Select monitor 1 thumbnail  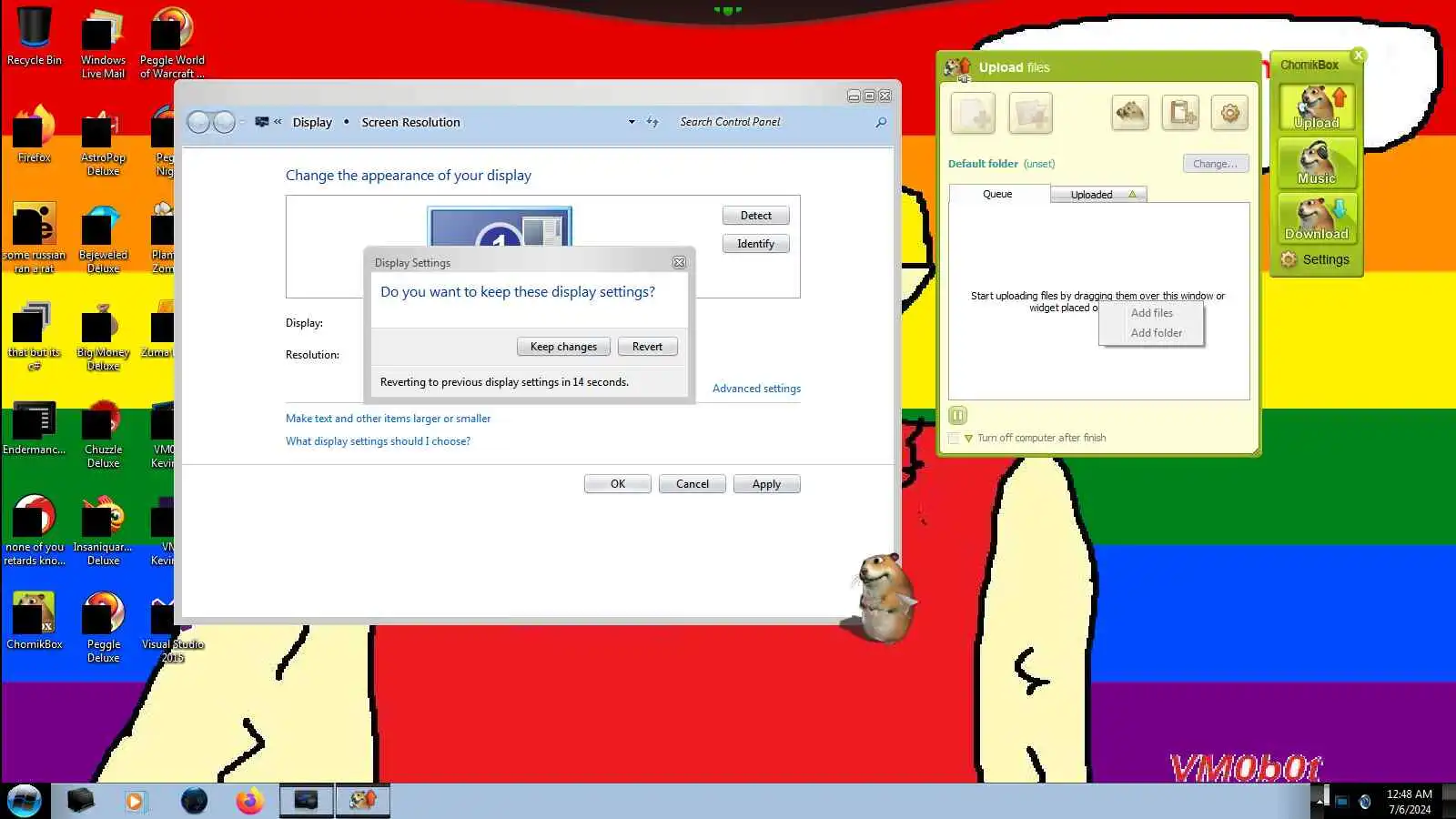500,227
